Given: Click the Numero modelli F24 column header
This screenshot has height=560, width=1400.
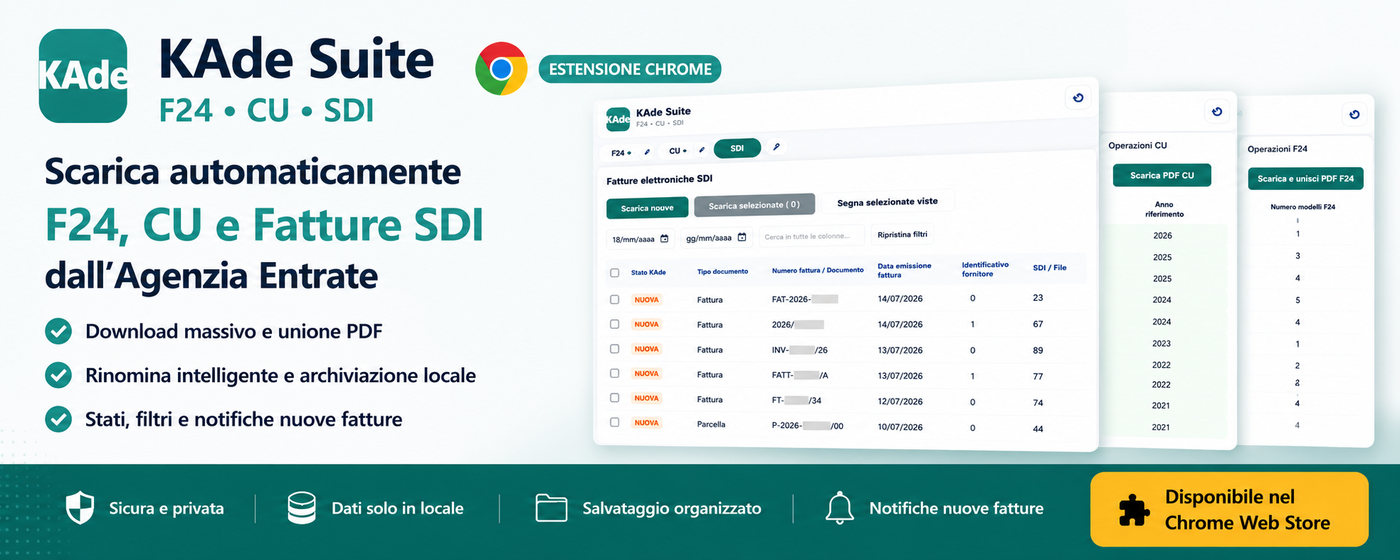Looking at the screenshot, I should click(x=1304, y=207).
